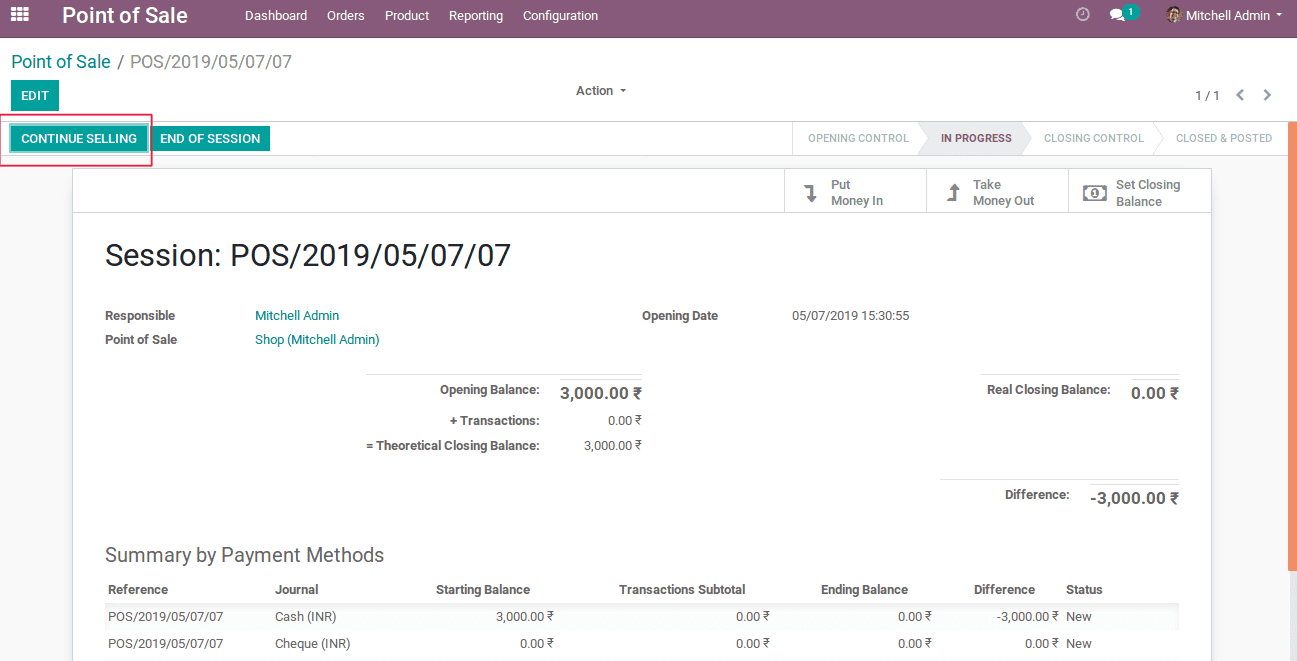
Task: Go to next record arrow
Action: (x=1267, y=95)
